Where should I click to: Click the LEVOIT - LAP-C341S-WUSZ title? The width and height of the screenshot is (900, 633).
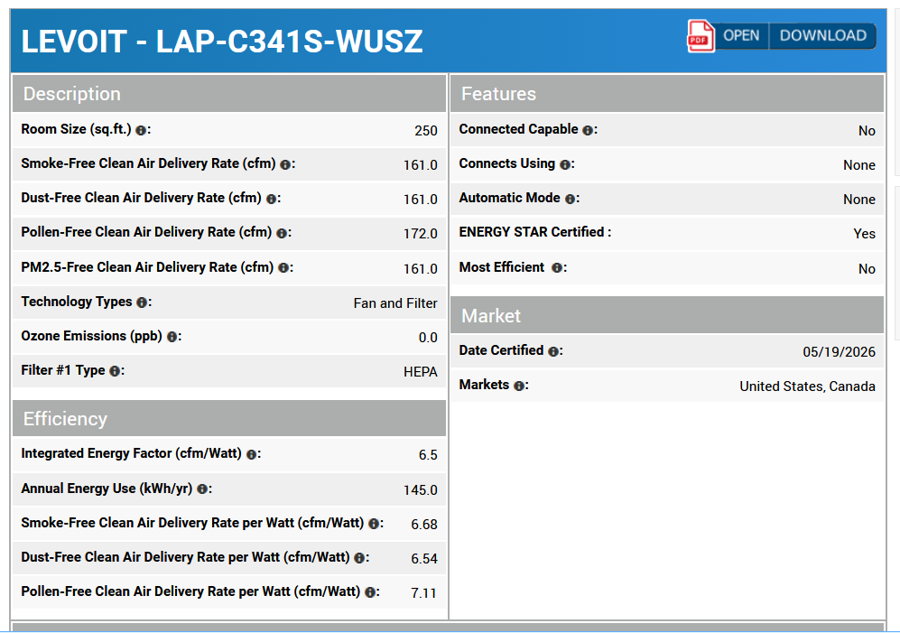tap(222, 41)
